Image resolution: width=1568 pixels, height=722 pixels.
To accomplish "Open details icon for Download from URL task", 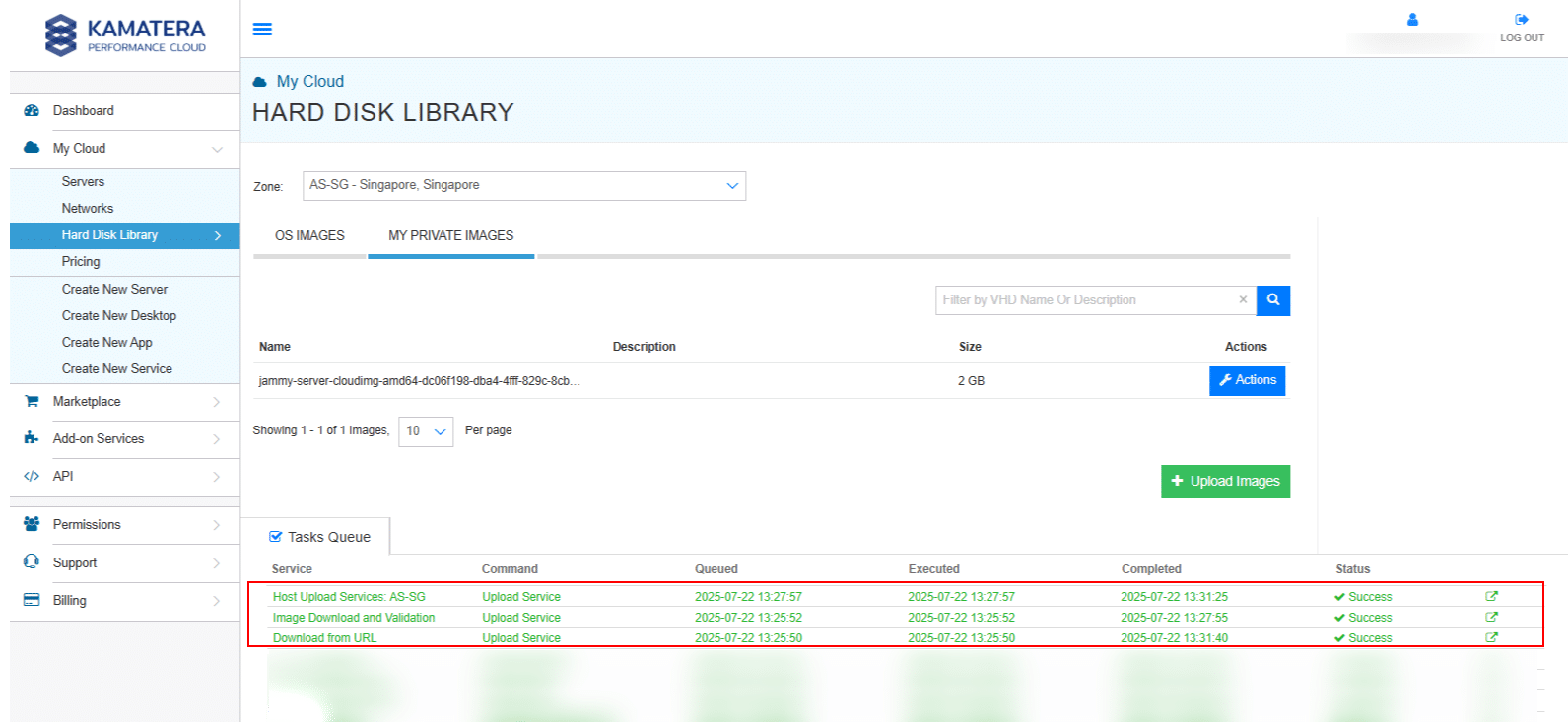I will click(1492, 637).
